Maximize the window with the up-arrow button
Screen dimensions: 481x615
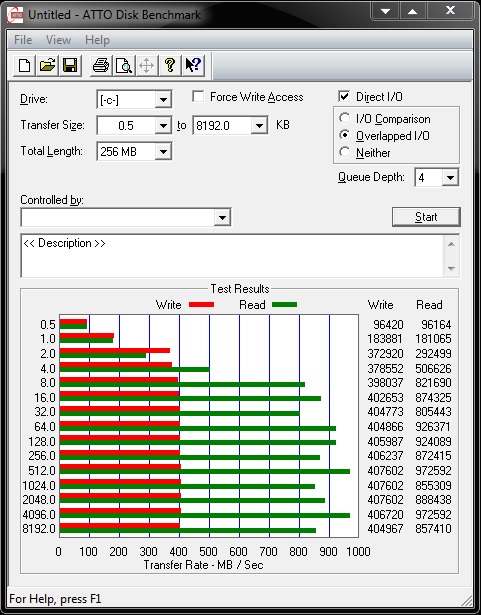[x=412, y=12]
